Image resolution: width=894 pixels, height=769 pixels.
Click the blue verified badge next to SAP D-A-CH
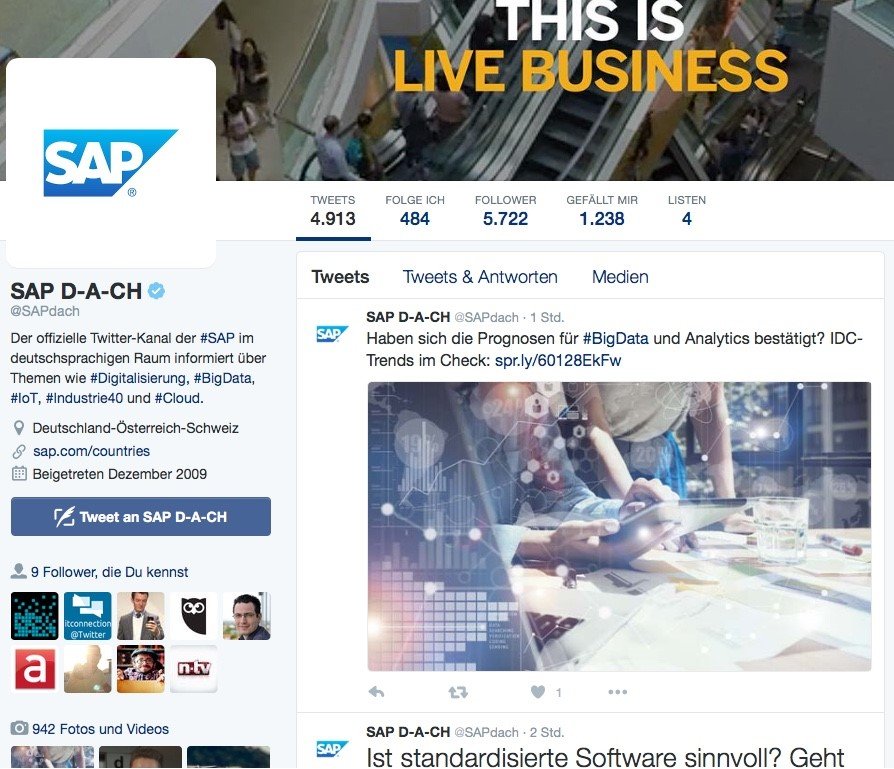(157, 291)
